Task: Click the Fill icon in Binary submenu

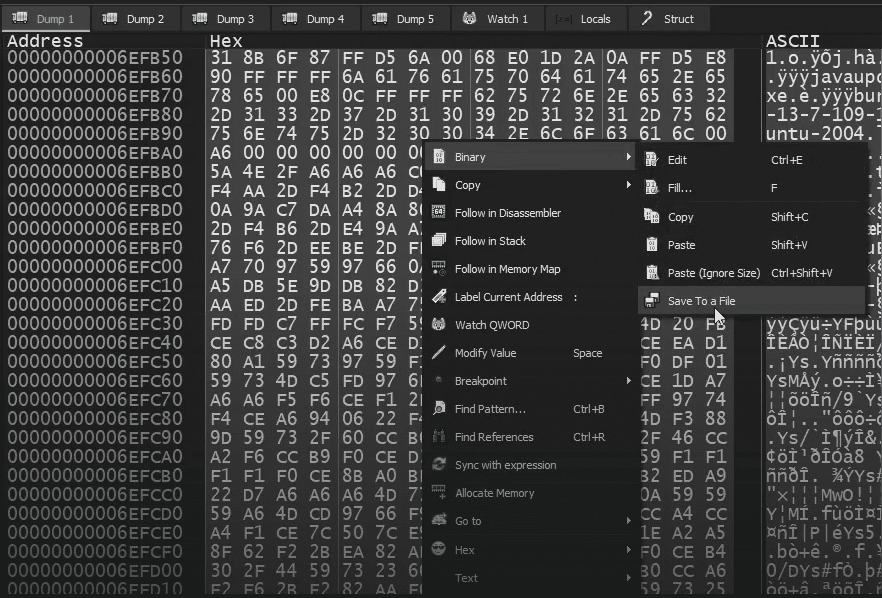Action: click(x=651, y=188)
